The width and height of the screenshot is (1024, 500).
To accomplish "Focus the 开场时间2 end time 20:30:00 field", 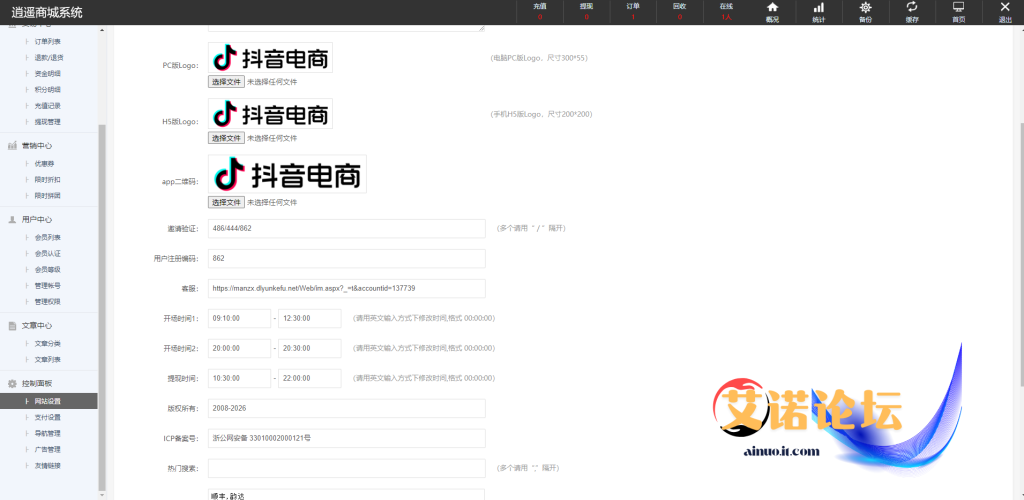I will 310,349.
